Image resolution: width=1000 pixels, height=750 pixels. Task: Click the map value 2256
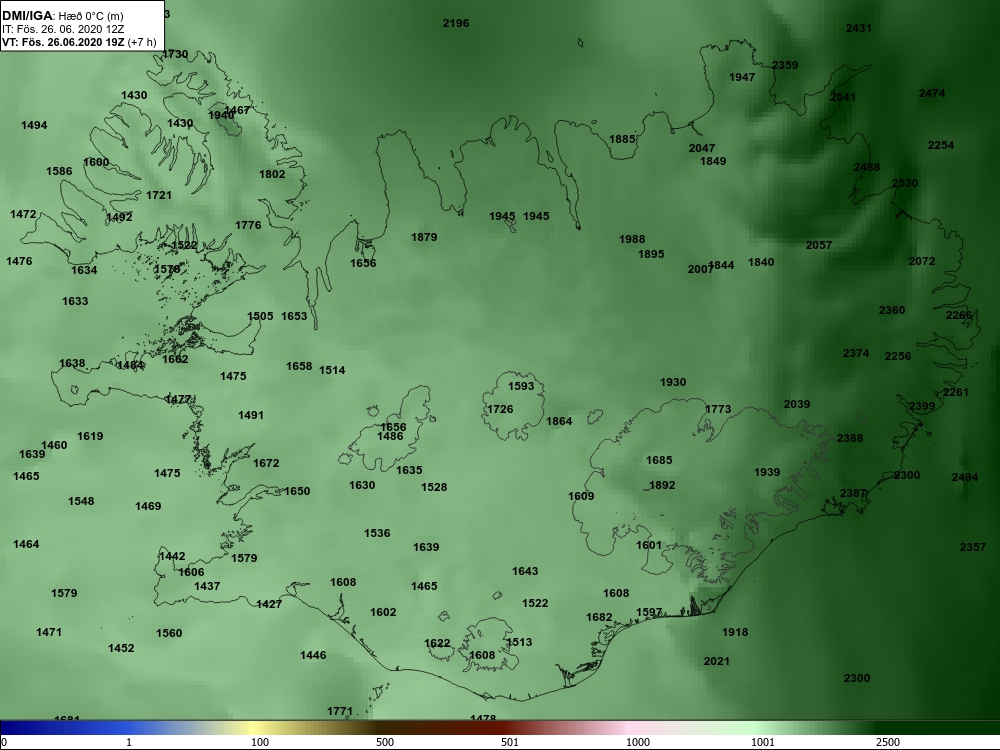pyautogui.click(x=898, y=356)
